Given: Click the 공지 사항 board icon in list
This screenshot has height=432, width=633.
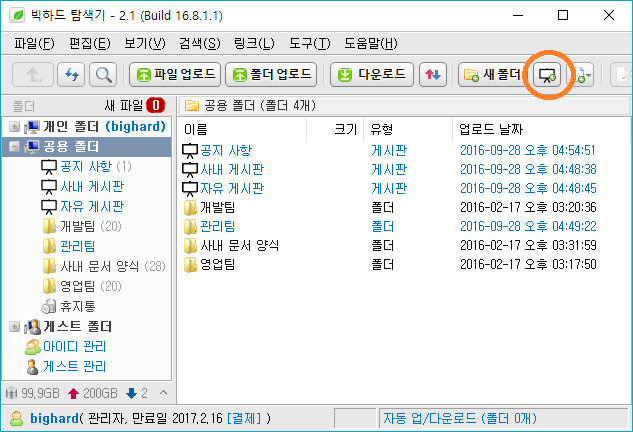Looking at the screenshot, I should tap(190, 151).
